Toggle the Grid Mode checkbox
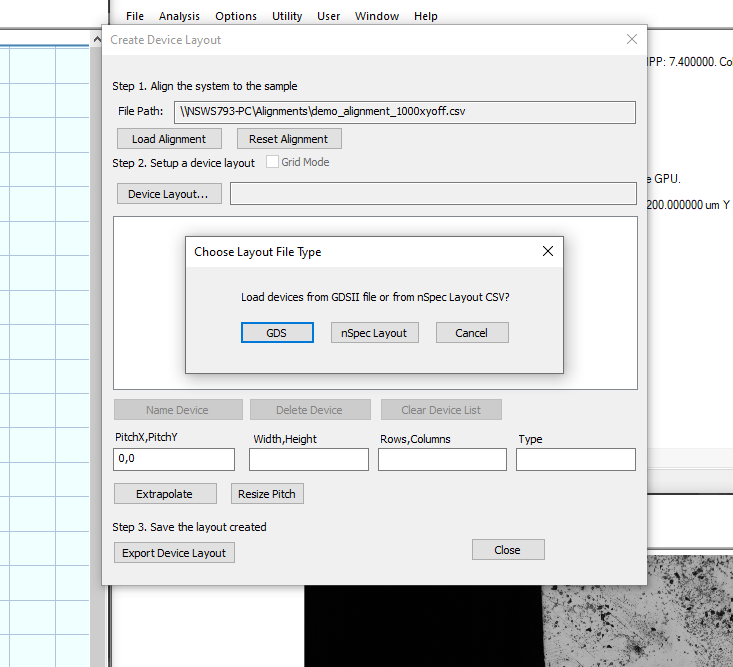This screenshot has height=667, width=733. (x=273, y=162)
